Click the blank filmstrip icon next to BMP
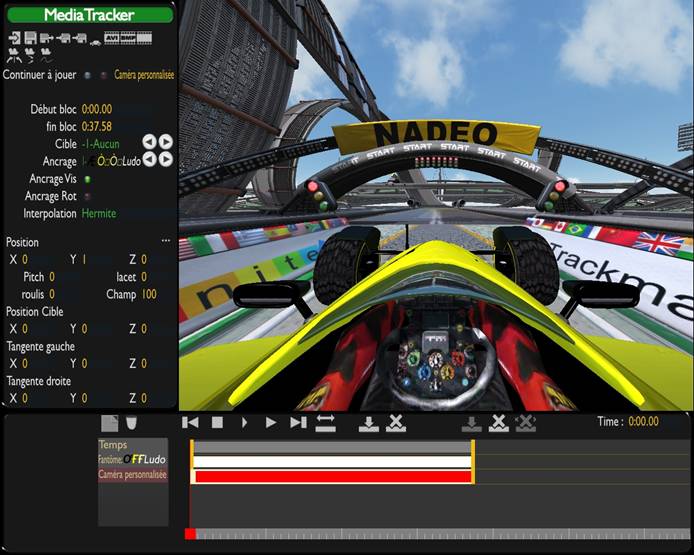The height and width of the screenshot is (555, 694). [144, 38]
